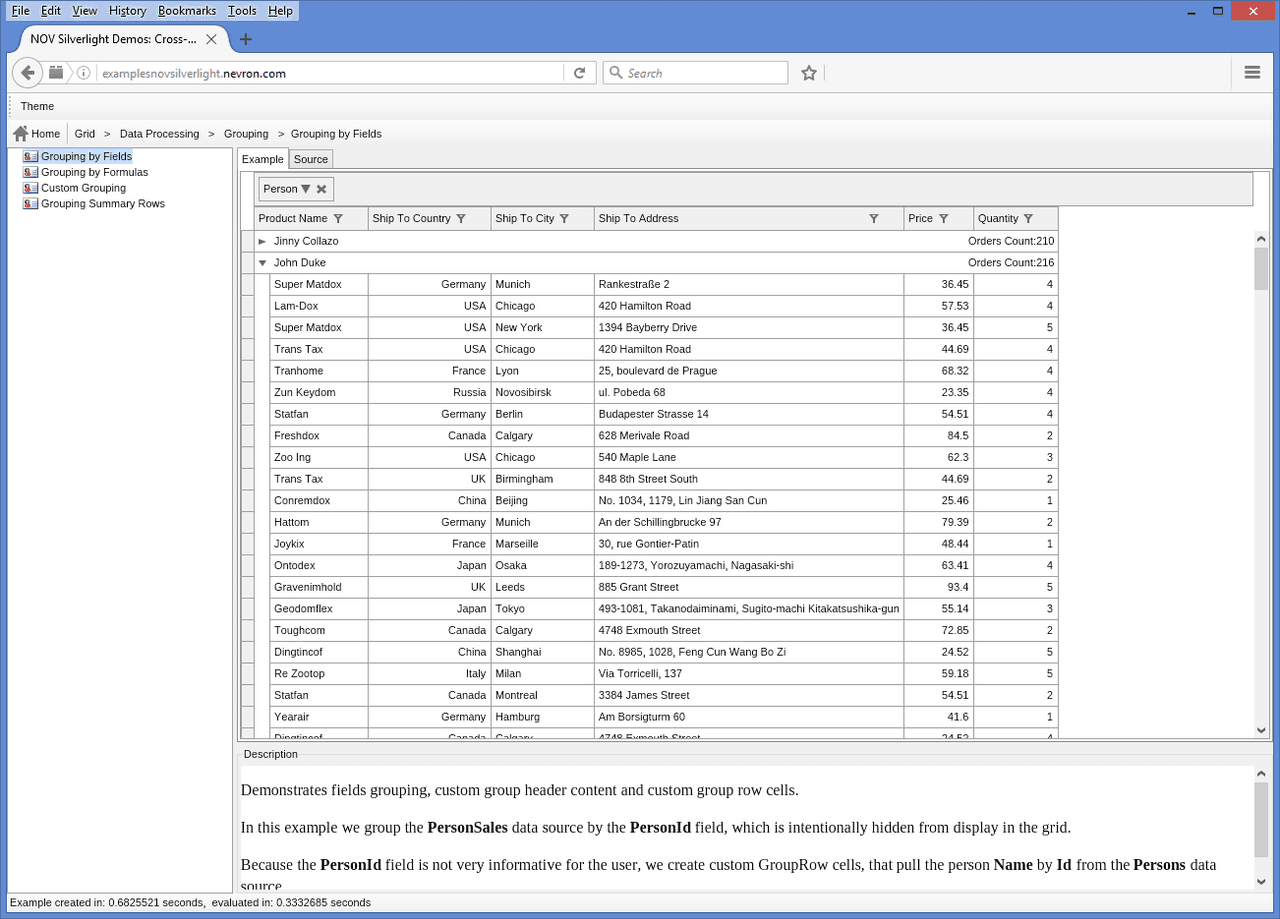Open filter on Person group chip
This screenshot has width=1280, height=919.
[x=306, y=189]
